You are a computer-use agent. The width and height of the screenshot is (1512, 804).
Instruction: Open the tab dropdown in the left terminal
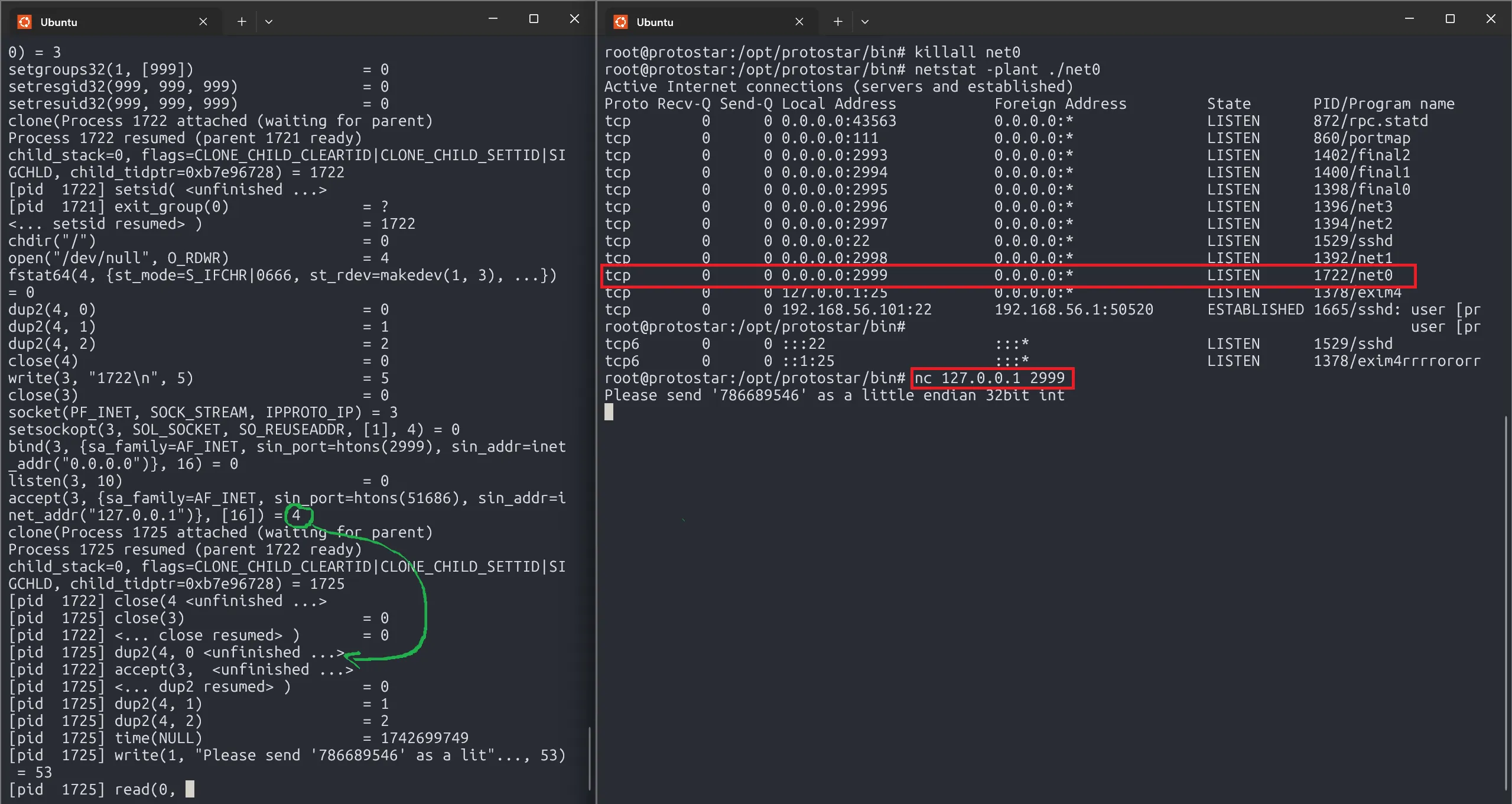tap(269, 21)
